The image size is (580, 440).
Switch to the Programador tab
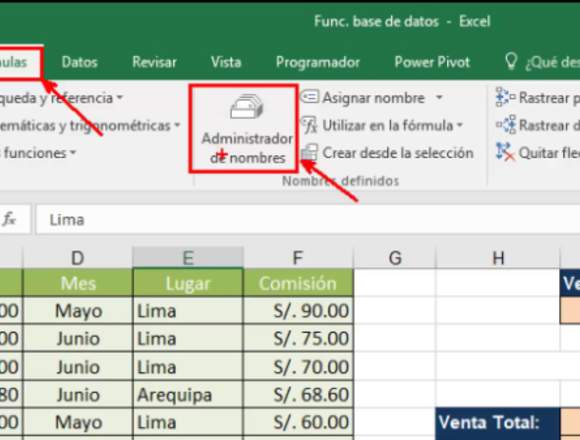click(x=318, y=62)
